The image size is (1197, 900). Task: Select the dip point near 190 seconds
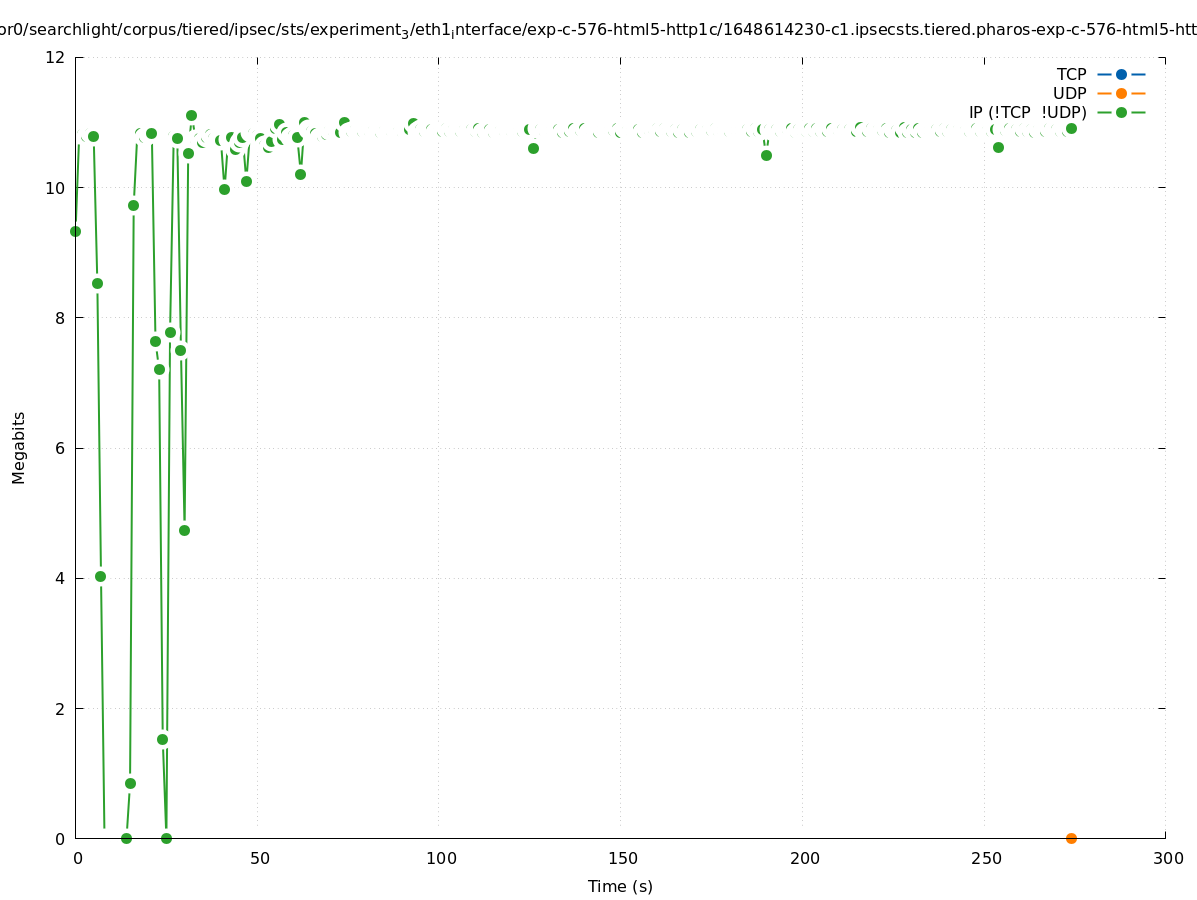click(766, 155)
